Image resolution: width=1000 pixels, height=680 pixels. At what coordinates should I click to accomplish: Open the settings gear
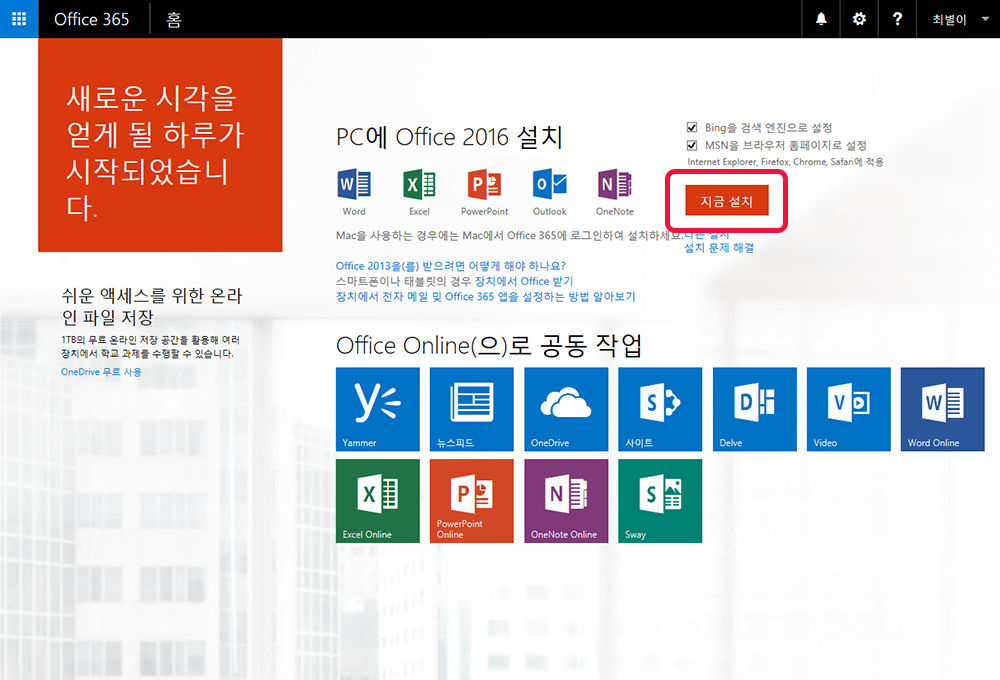(x=859, y=19)
